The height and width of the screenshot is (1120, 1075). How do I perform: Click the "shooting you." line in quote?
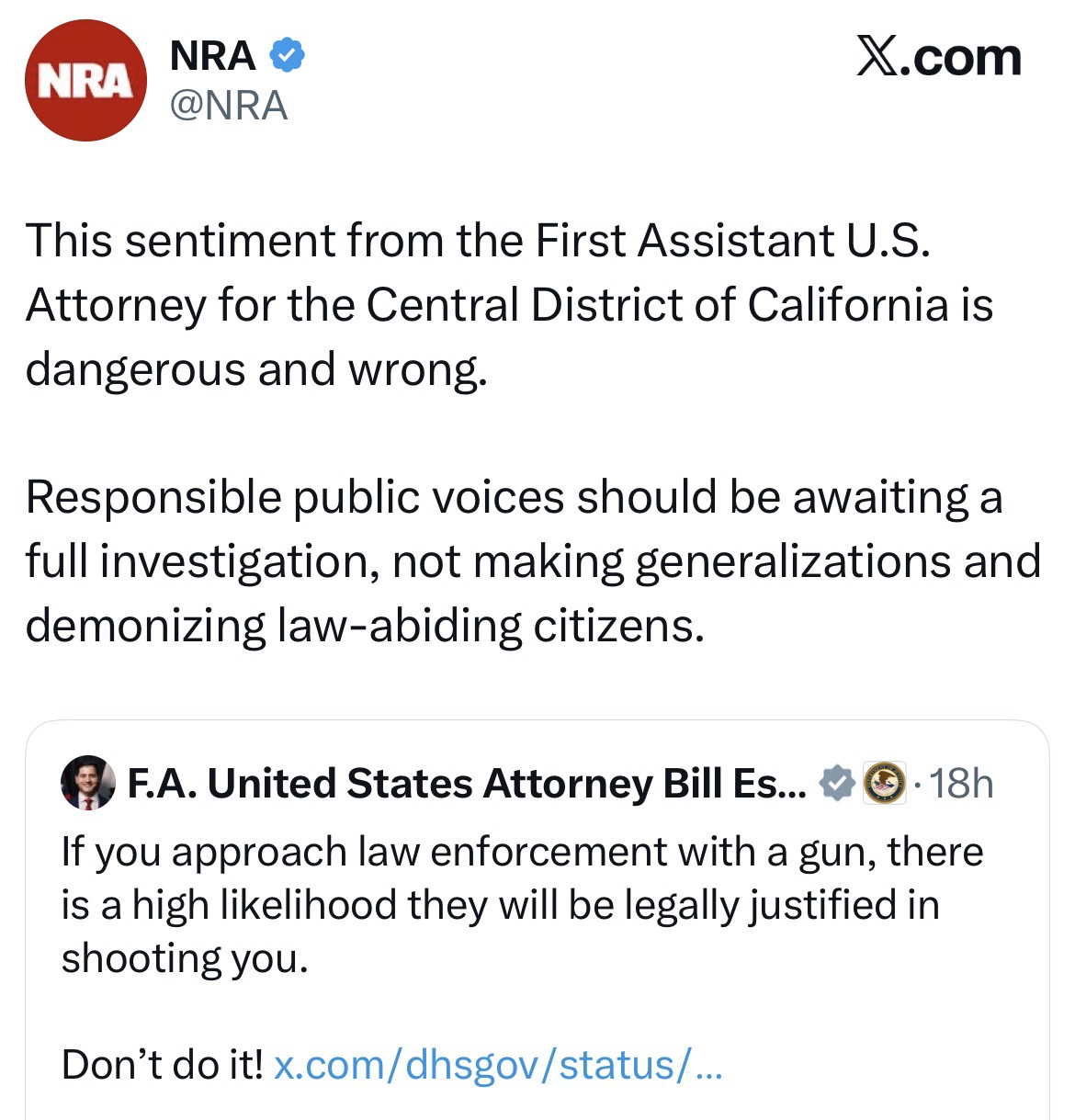184,958
